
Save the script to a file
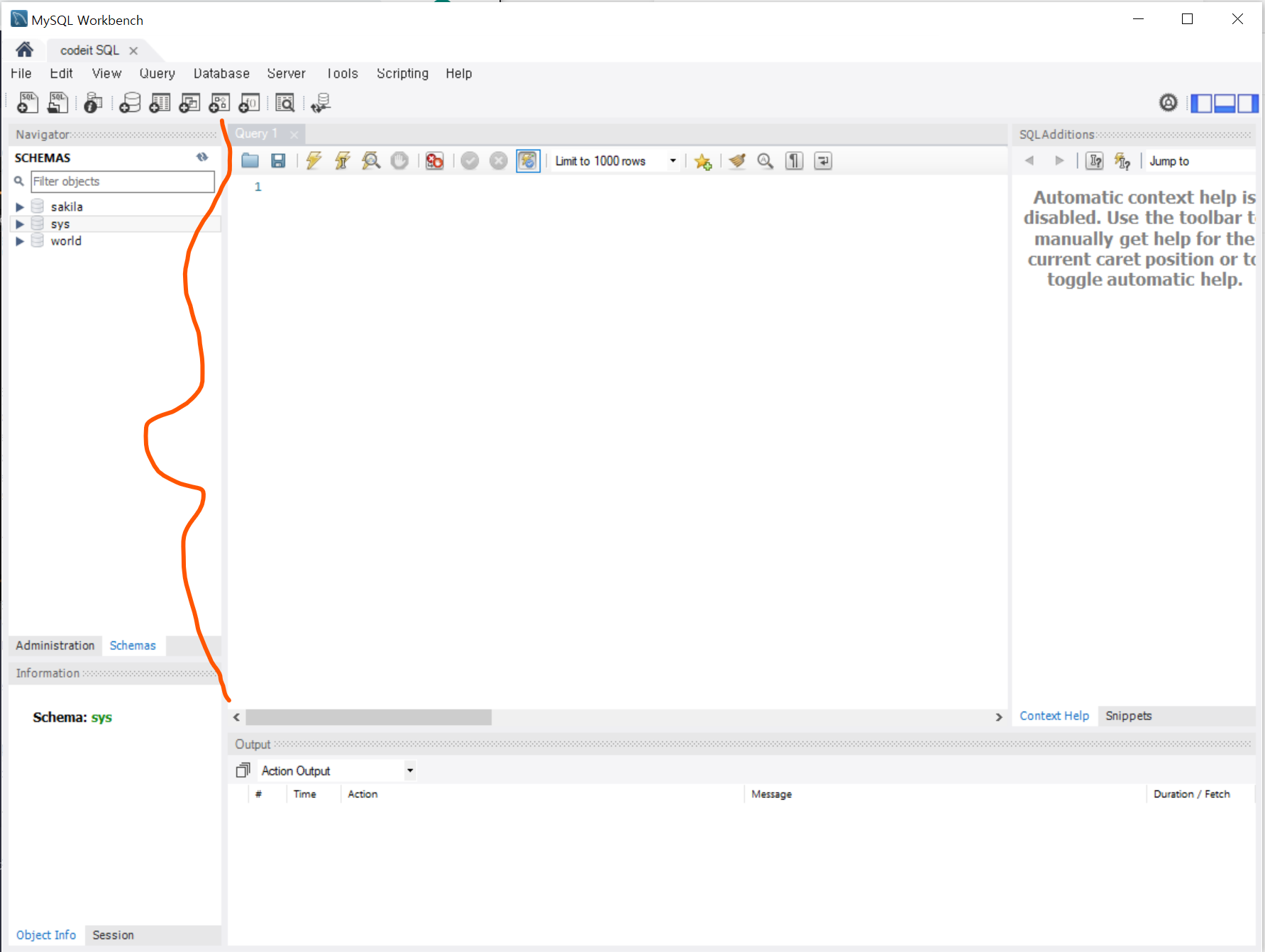(278, 161)
